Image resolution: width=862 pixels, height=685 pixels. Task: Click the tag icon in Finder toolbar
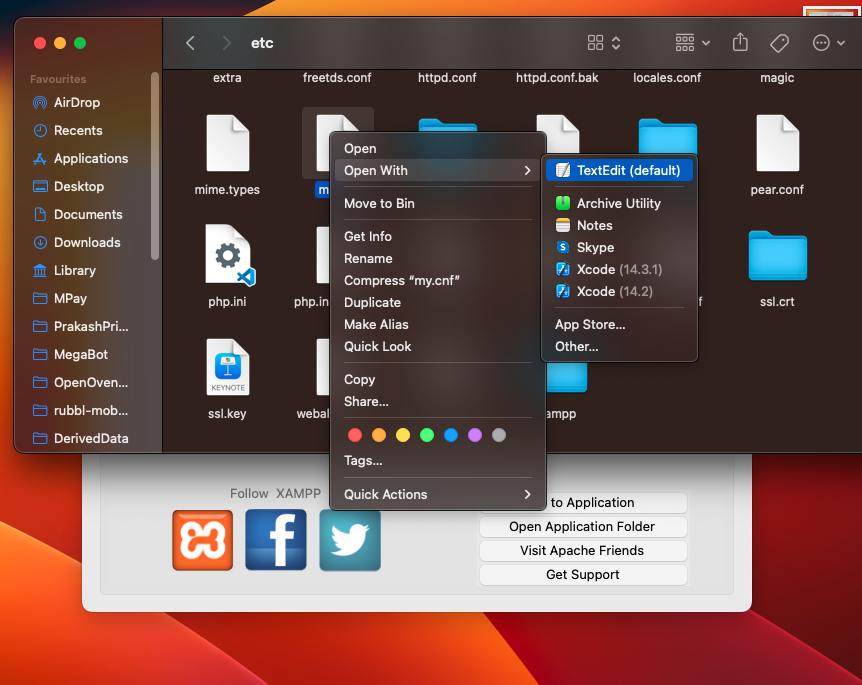click(779, 43)
